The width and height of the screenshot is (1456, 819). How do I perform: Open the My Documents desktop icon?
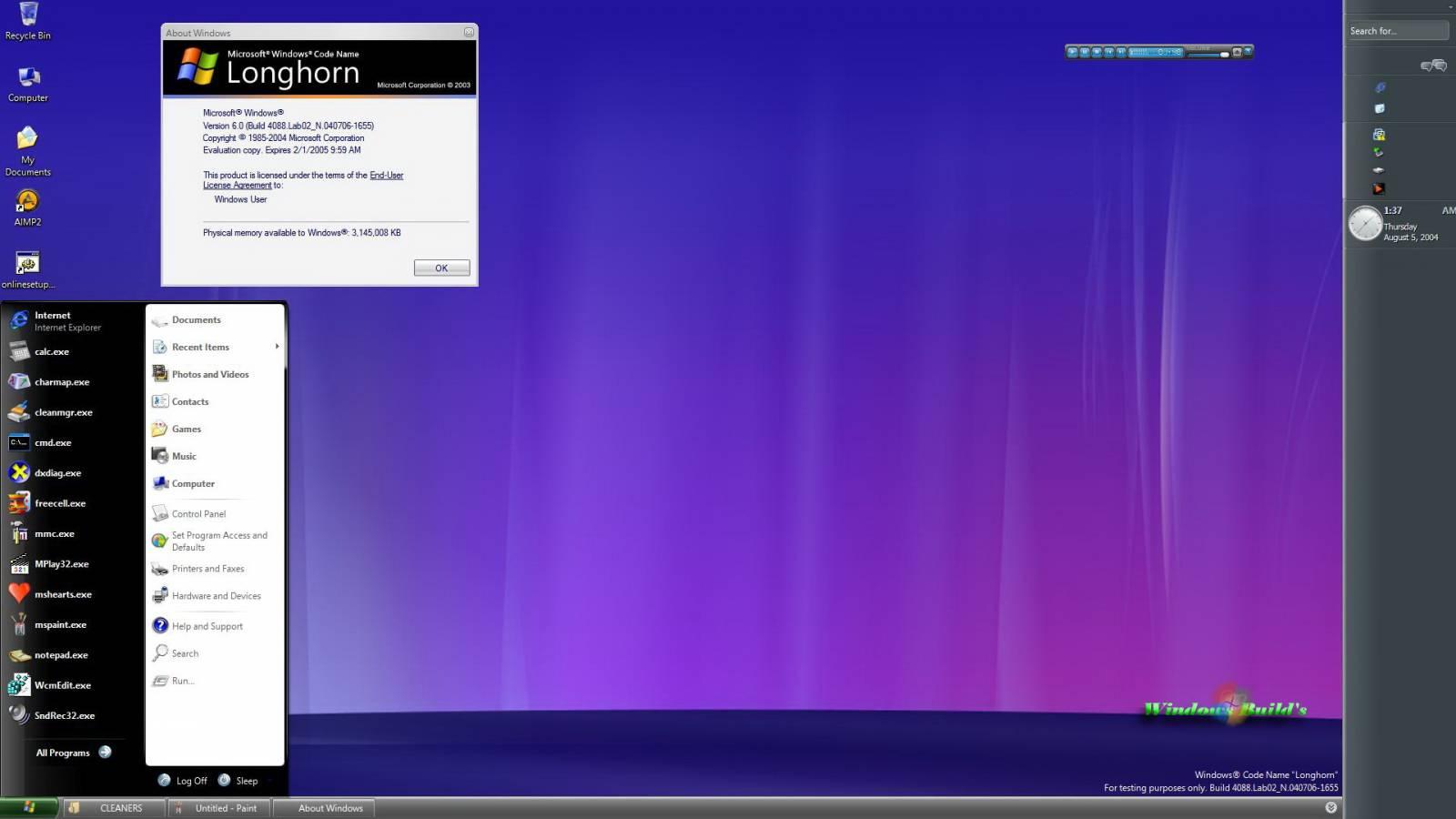tap(27, 151)
